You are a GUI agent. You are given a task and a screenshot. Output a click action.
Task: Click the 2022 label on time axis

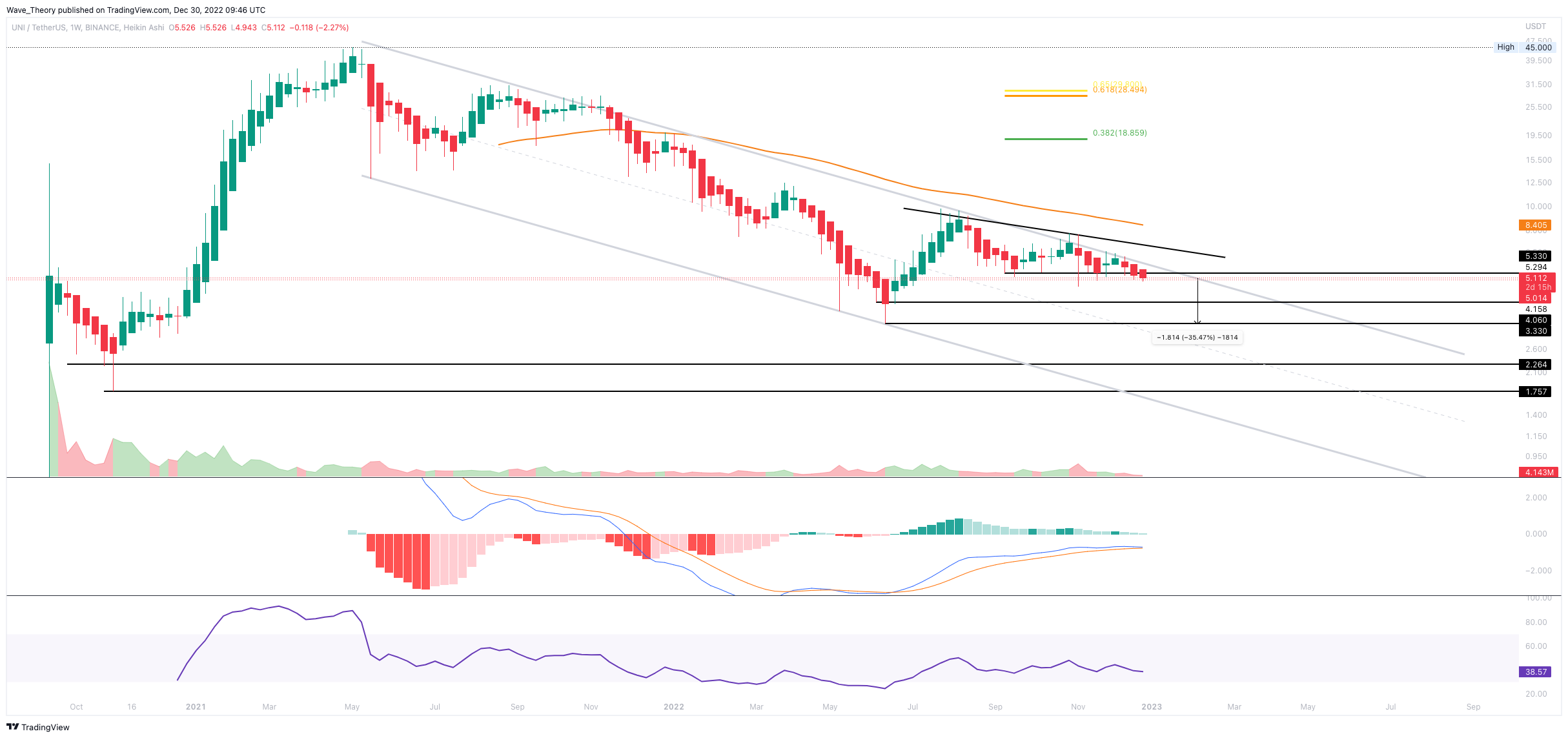[673, 707]
